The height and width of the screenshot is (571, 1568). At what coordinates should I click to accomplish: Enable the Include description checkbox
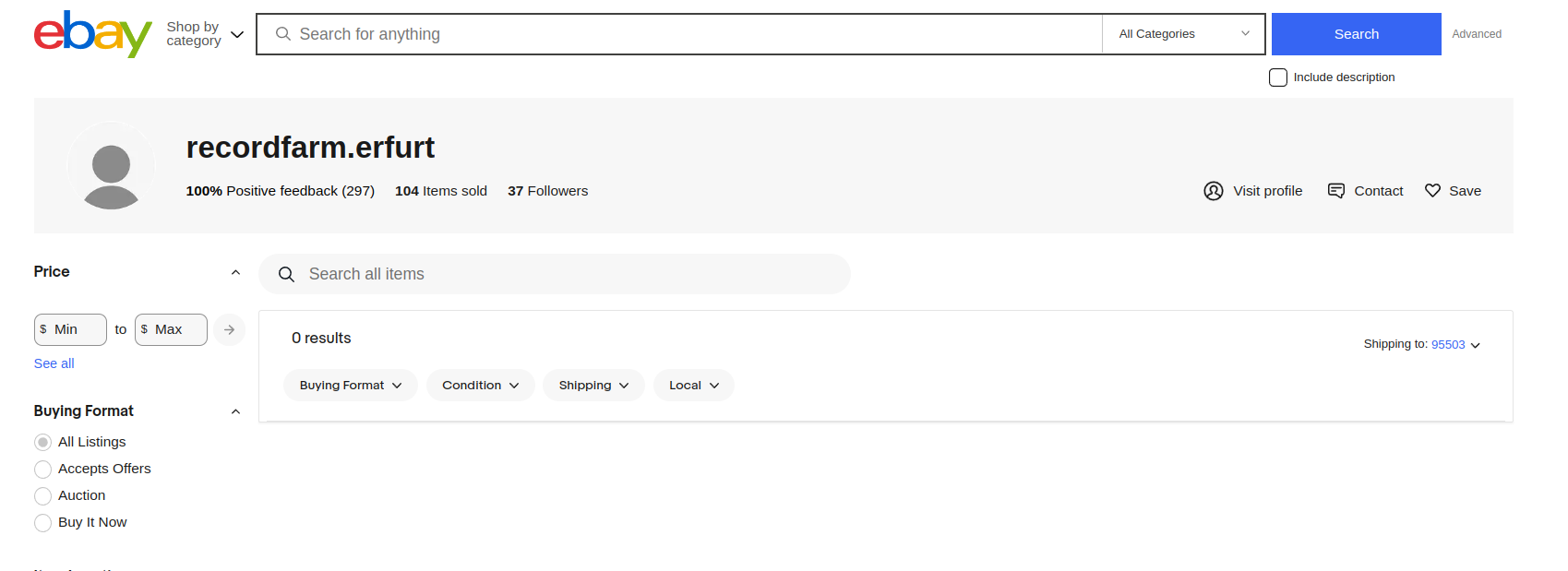pos(1278,77)
